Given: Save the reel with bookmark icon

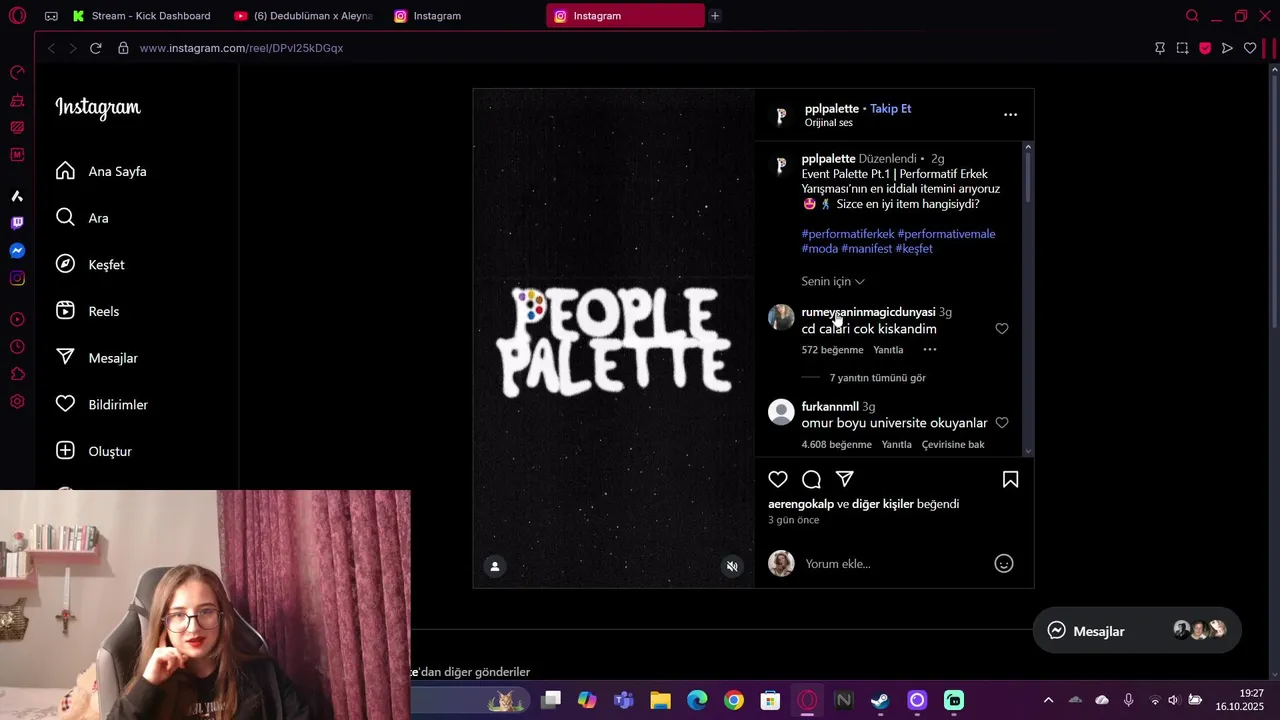Looking at the screenshot, I should [1010, 479].
